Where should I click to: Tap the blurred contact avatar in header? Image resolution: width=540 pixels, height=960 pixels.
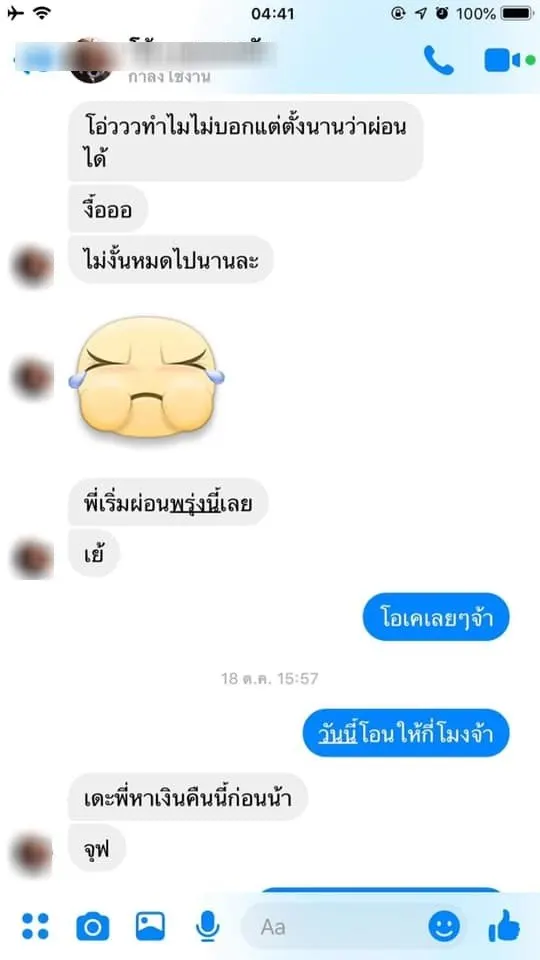[x=91, y=60]
